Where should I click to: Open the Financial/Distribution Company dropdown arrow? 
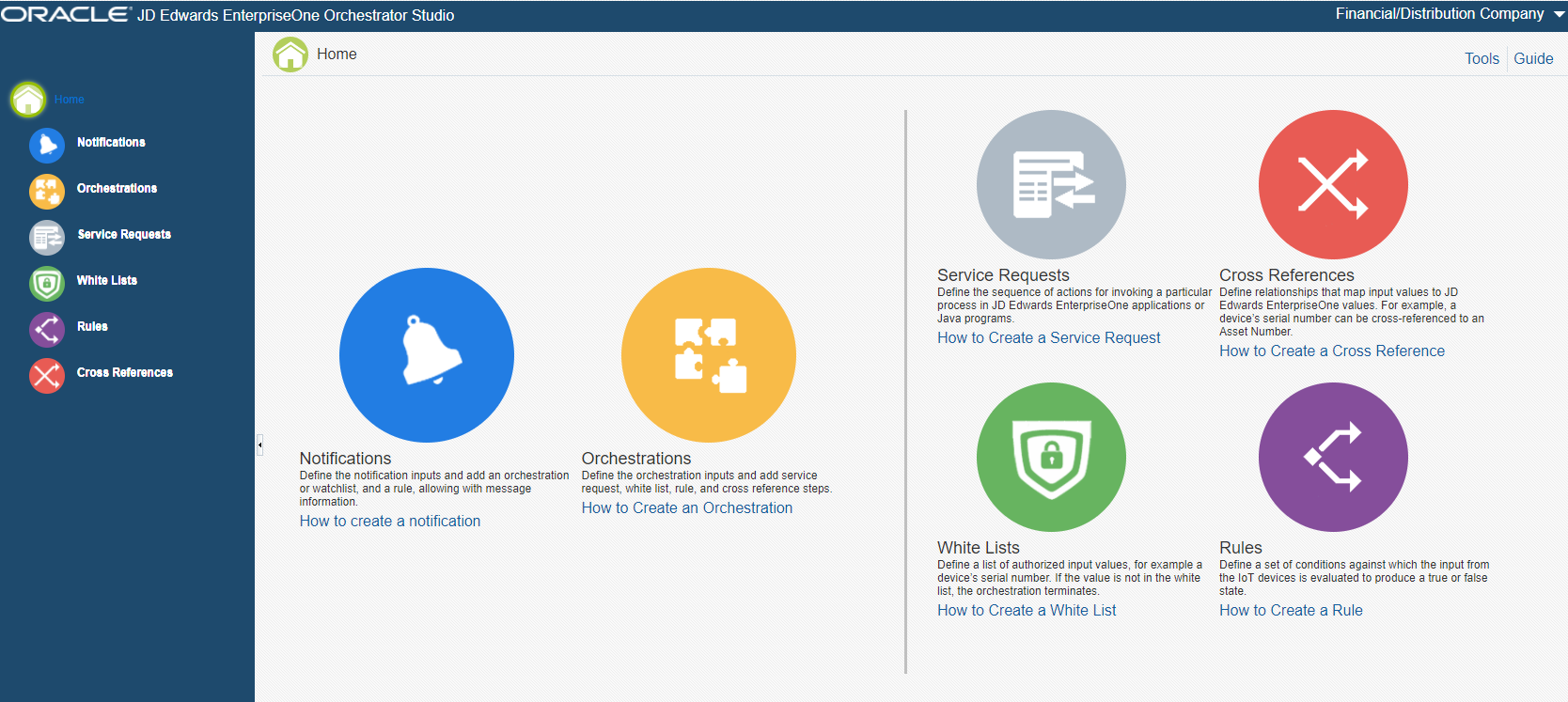[x=1559, y=14]
